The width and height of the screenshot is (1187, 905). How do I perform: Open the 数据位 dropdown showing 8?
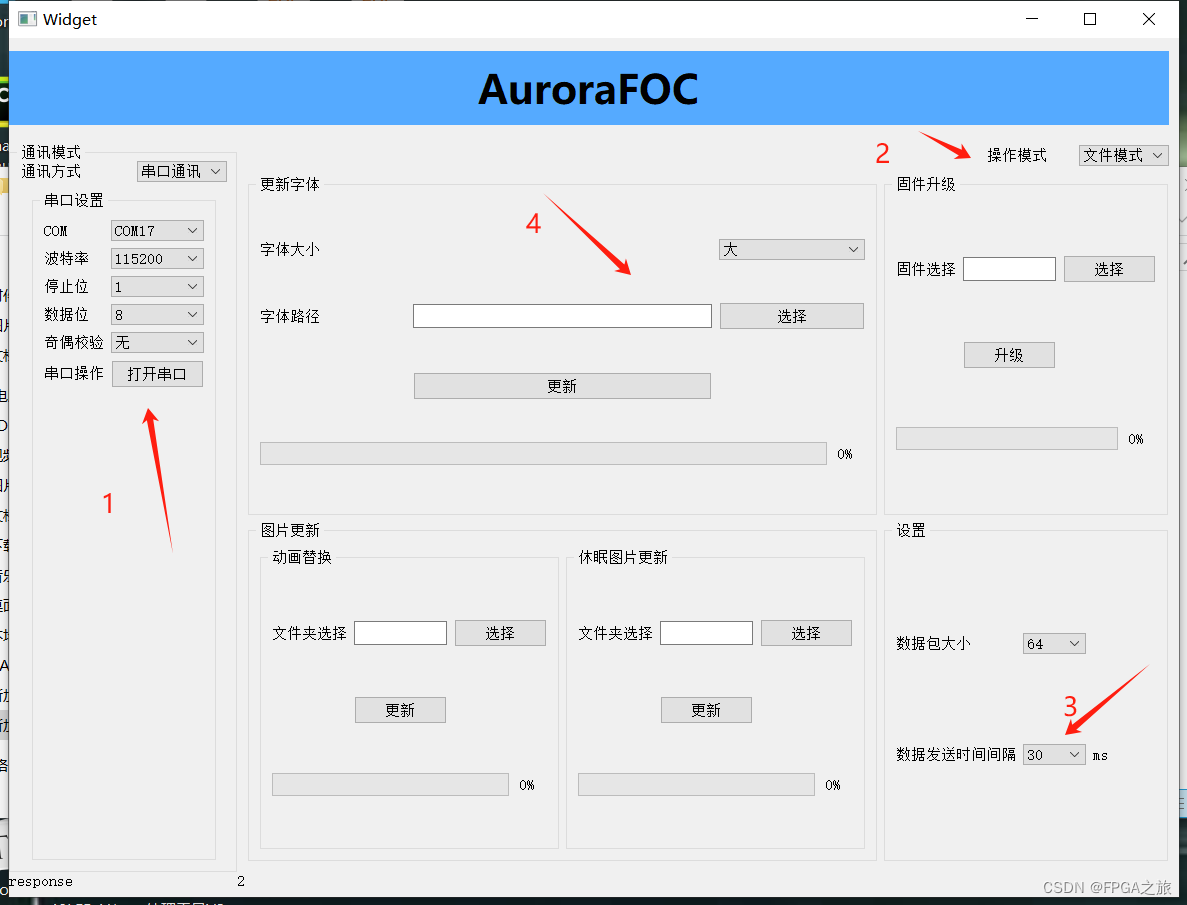coord(157,314)
